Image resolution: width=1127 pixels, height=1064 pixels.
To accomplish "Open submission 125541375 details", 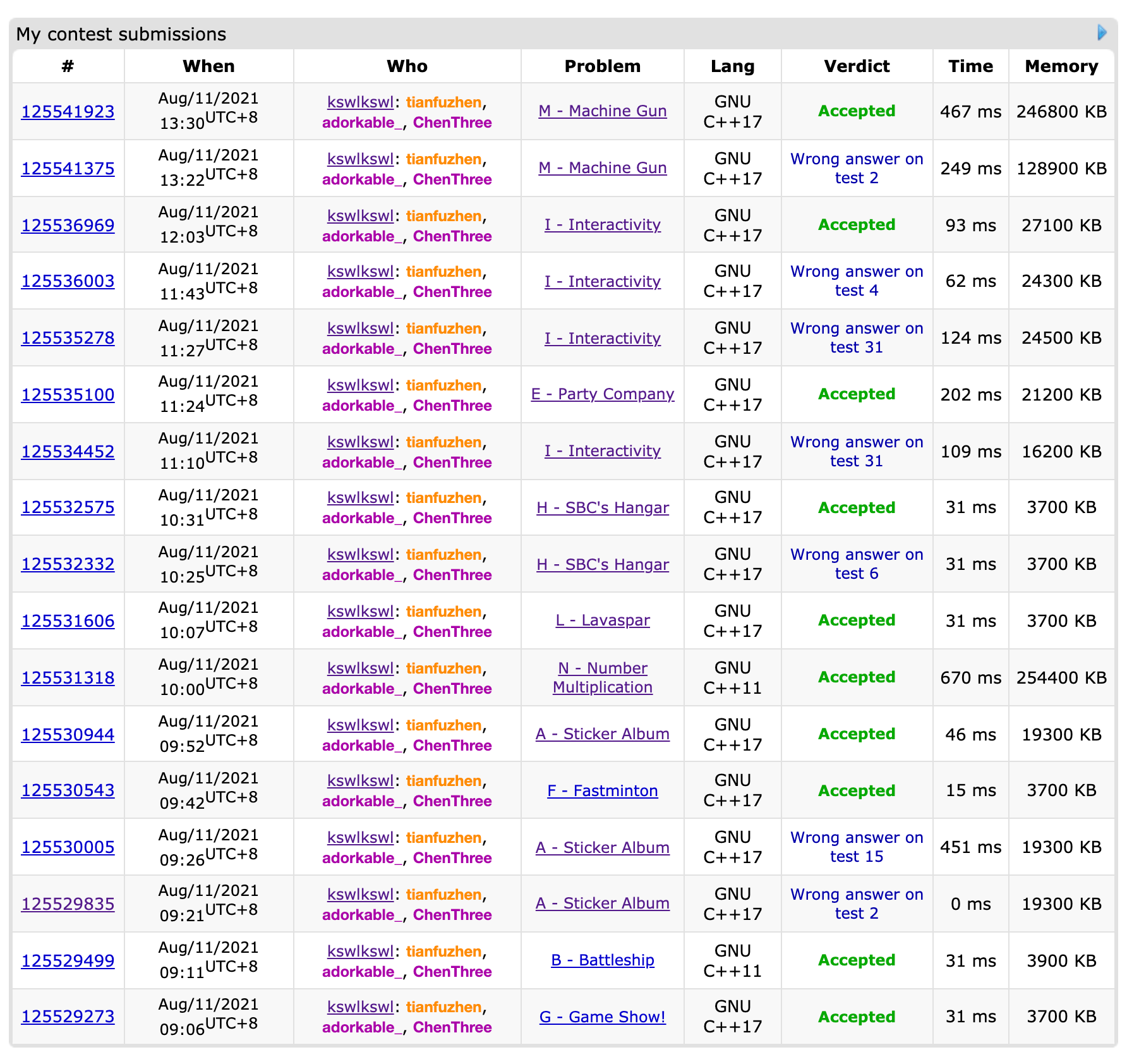I will (68, 169).
